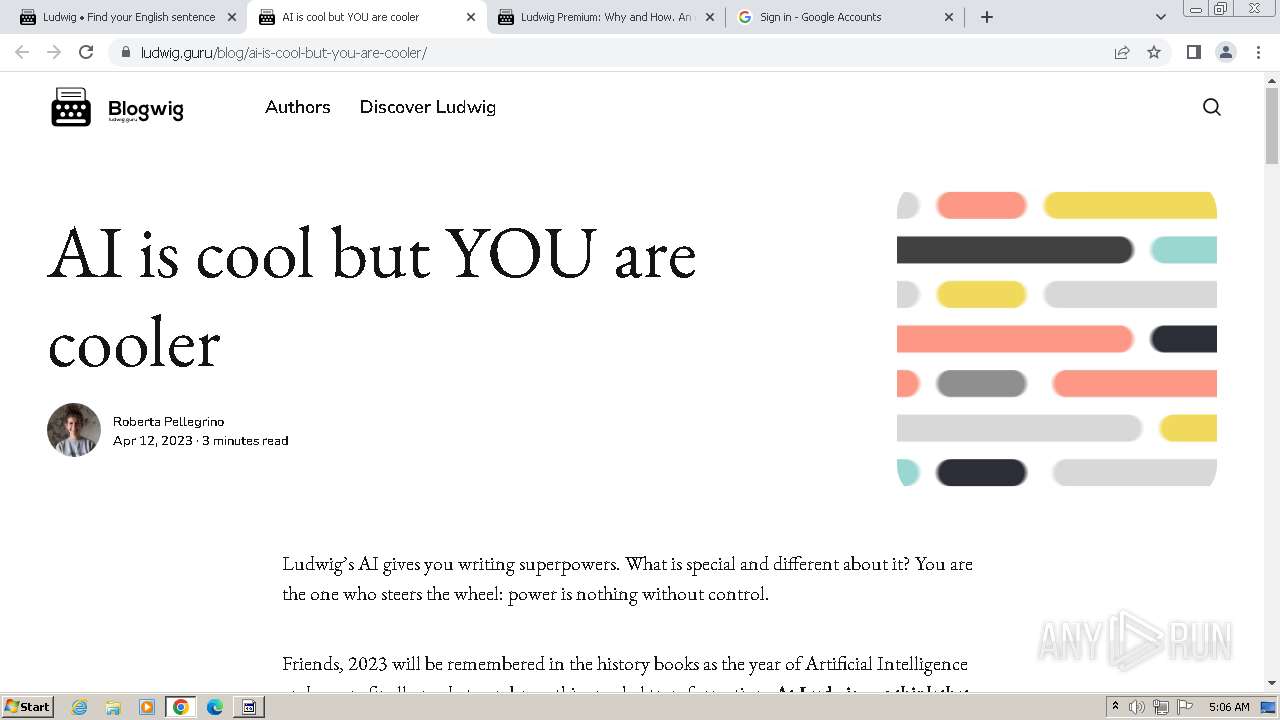1280x720 pixels.
Task: Click the Apr 12, 2023 date text
Action: [x=153, y=440]
